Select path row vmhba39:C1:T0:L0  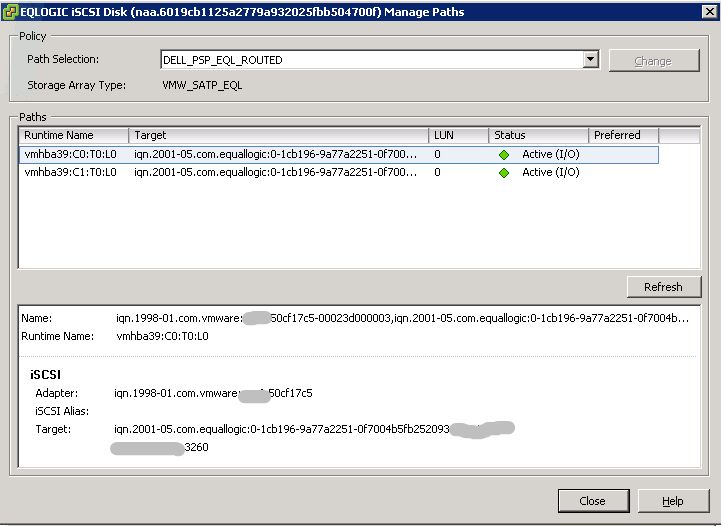pos(339,172)
